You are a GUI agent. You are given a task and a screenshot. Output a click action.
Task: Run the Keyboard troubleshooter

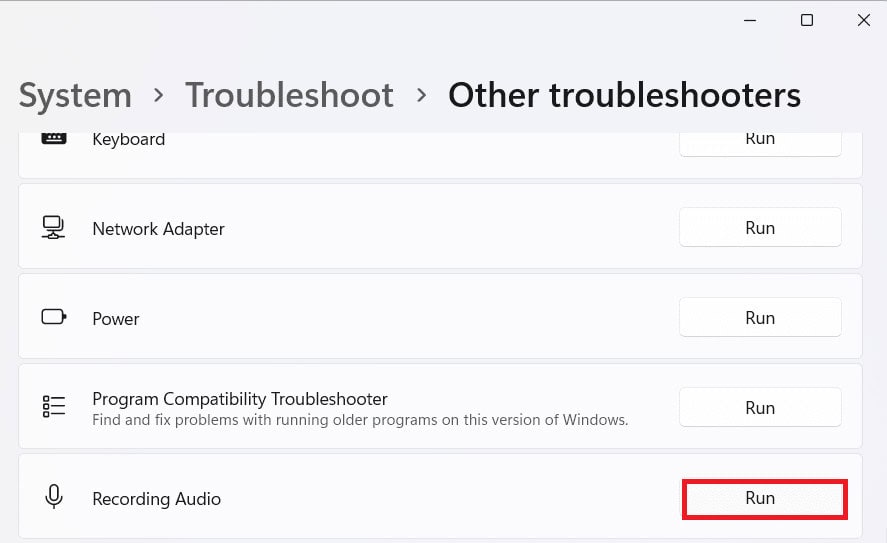click(x=760, y=139)
